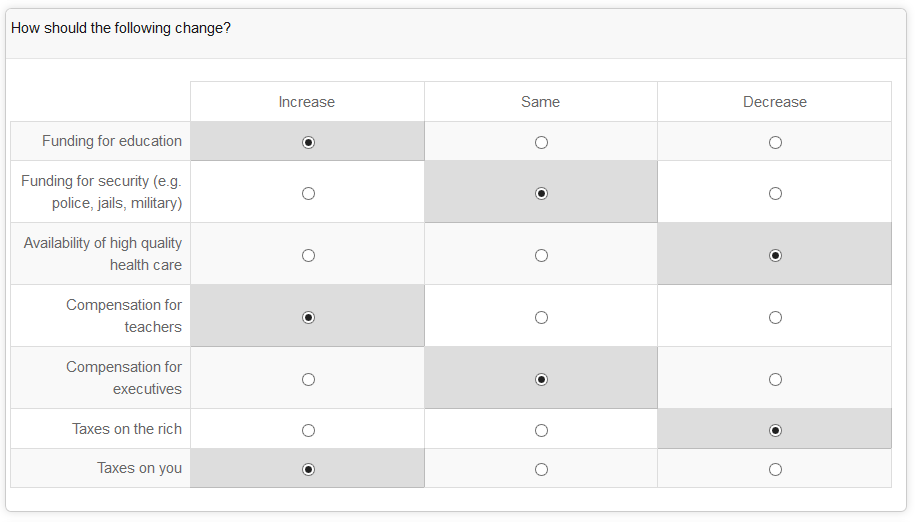Set health care availability to Increase
The width and height of the screenshot is (915, 522).
(x=308, y=255)
